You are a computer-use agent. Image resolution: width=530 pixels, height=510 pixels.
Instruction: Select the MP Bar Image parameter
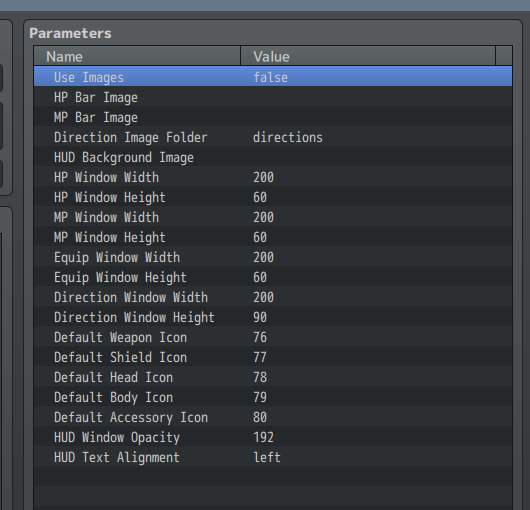point(273,117)
